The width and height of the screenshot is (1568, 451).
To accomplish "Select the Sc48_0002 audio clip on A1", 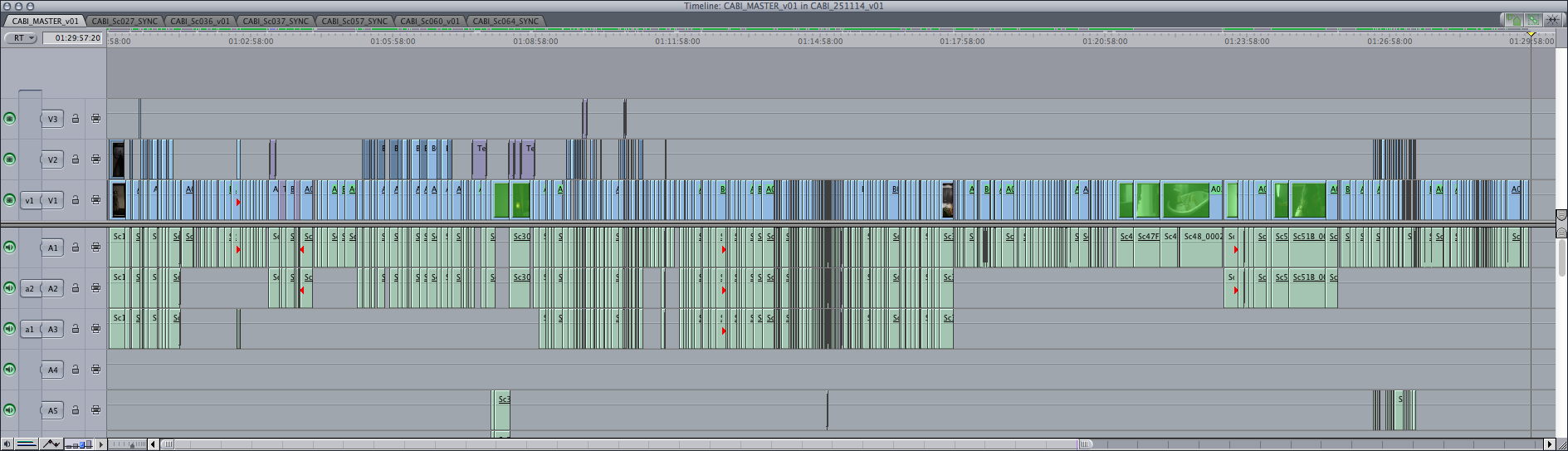I will coord(1202,247).
